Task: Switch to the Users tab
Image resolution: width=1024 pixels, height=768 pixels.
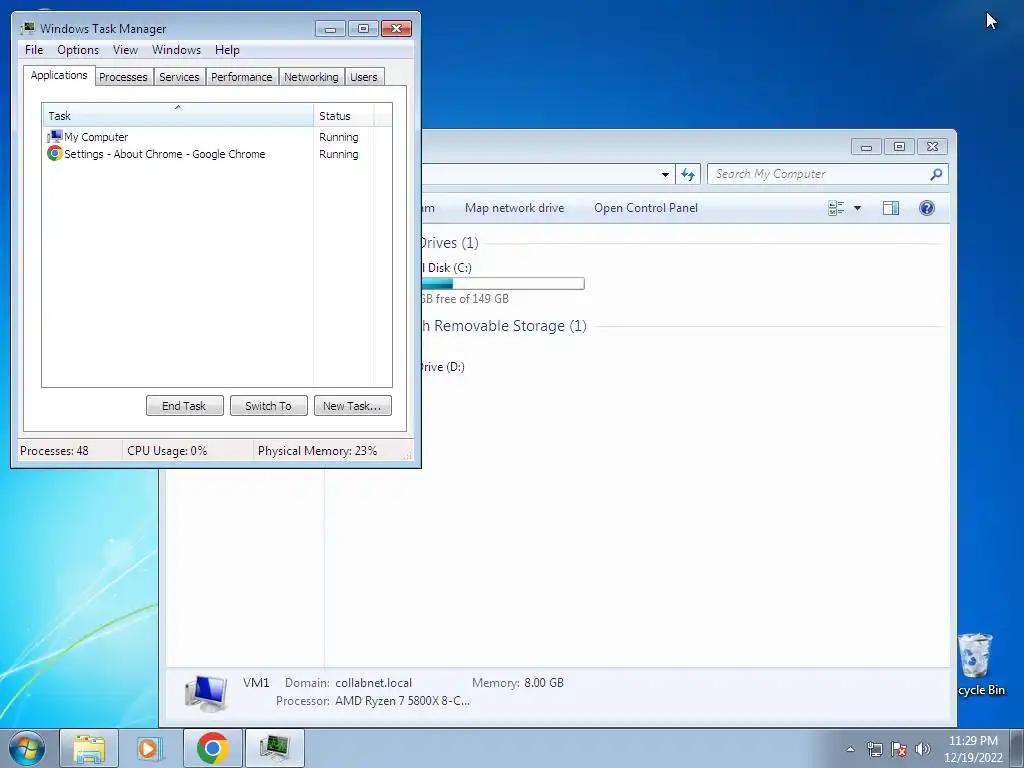Action: pyautogui.click(x=363, y=77)
